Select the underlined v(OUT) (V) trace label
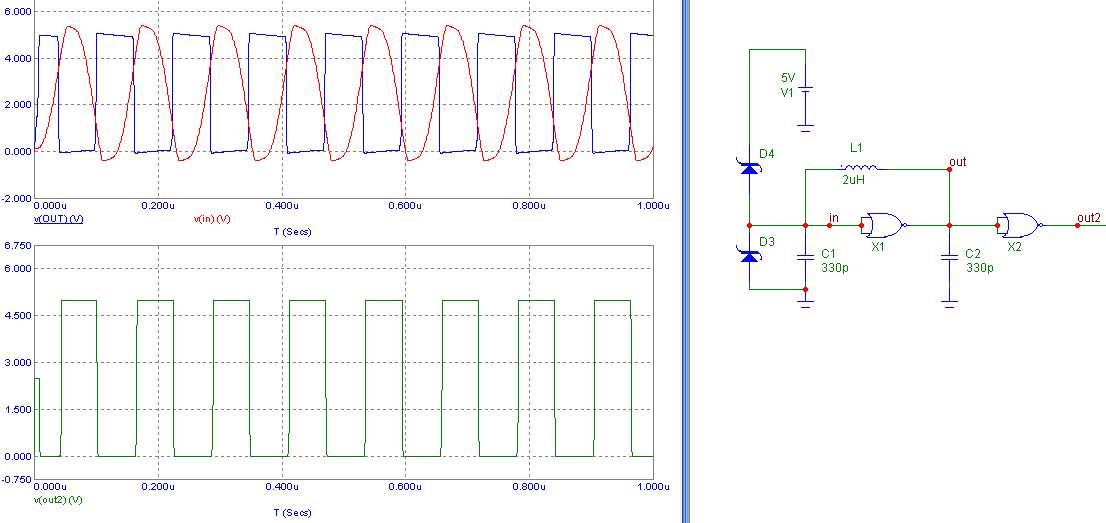The height and width of the screenshot is (523, 1106). click(x=59, y=218)
